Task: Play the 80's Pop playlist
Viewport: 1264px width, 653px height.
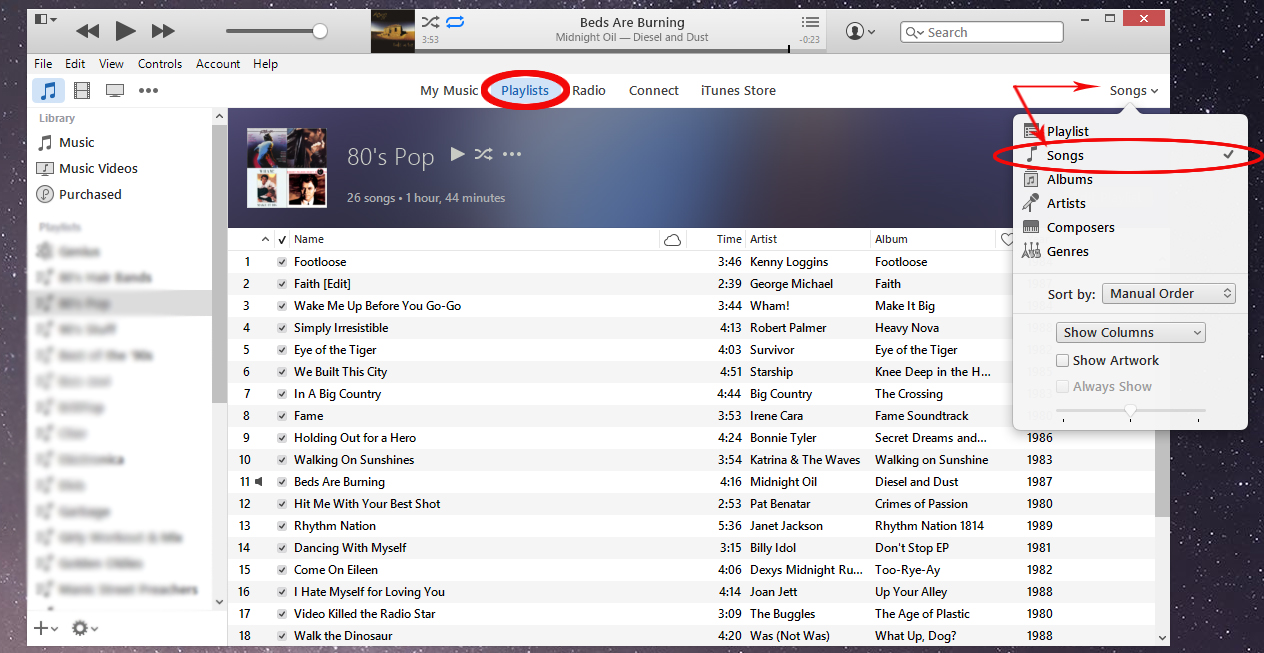Action: [458, 154]
